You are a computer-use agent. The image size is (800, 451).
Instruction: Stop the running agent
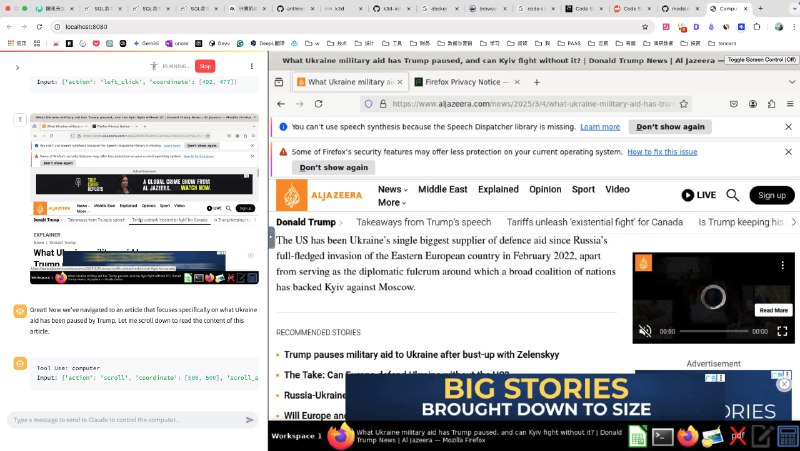[x=205, y=66]
